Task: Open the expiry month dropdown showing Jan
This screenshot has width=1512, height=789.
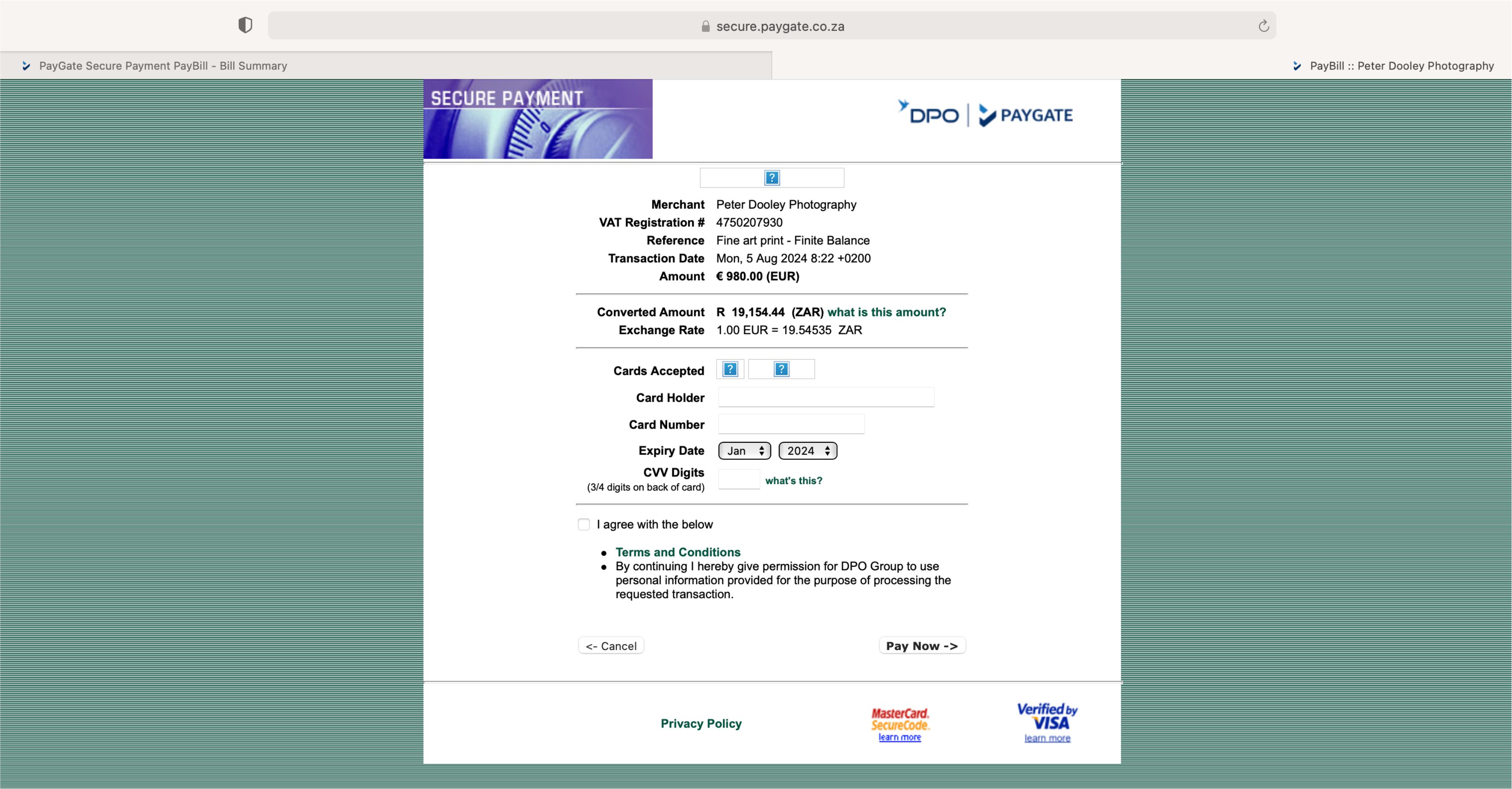Action: click(744, 451)
